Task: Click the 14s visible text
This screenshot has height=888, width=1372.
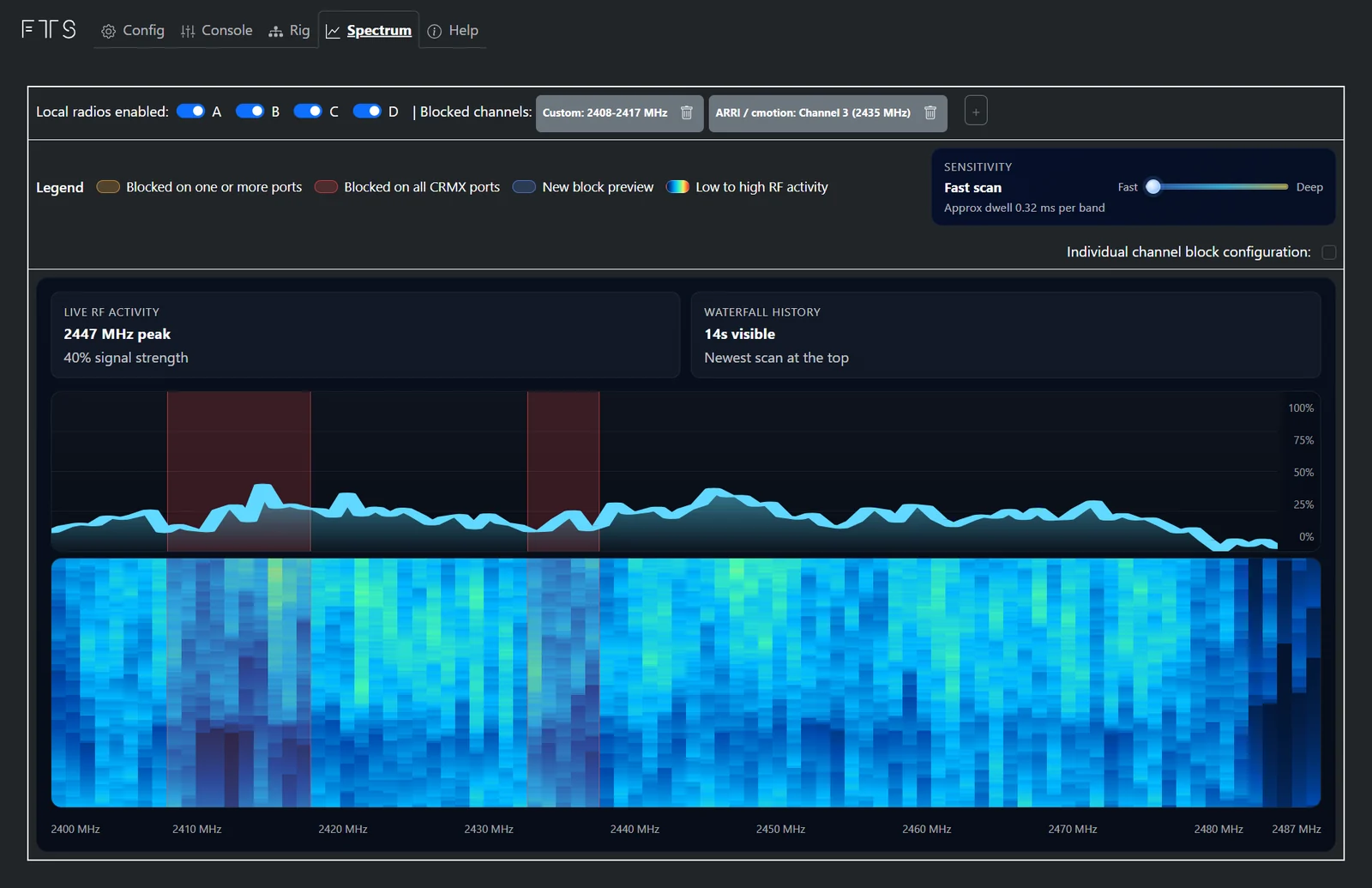Action: click(739, 334)
